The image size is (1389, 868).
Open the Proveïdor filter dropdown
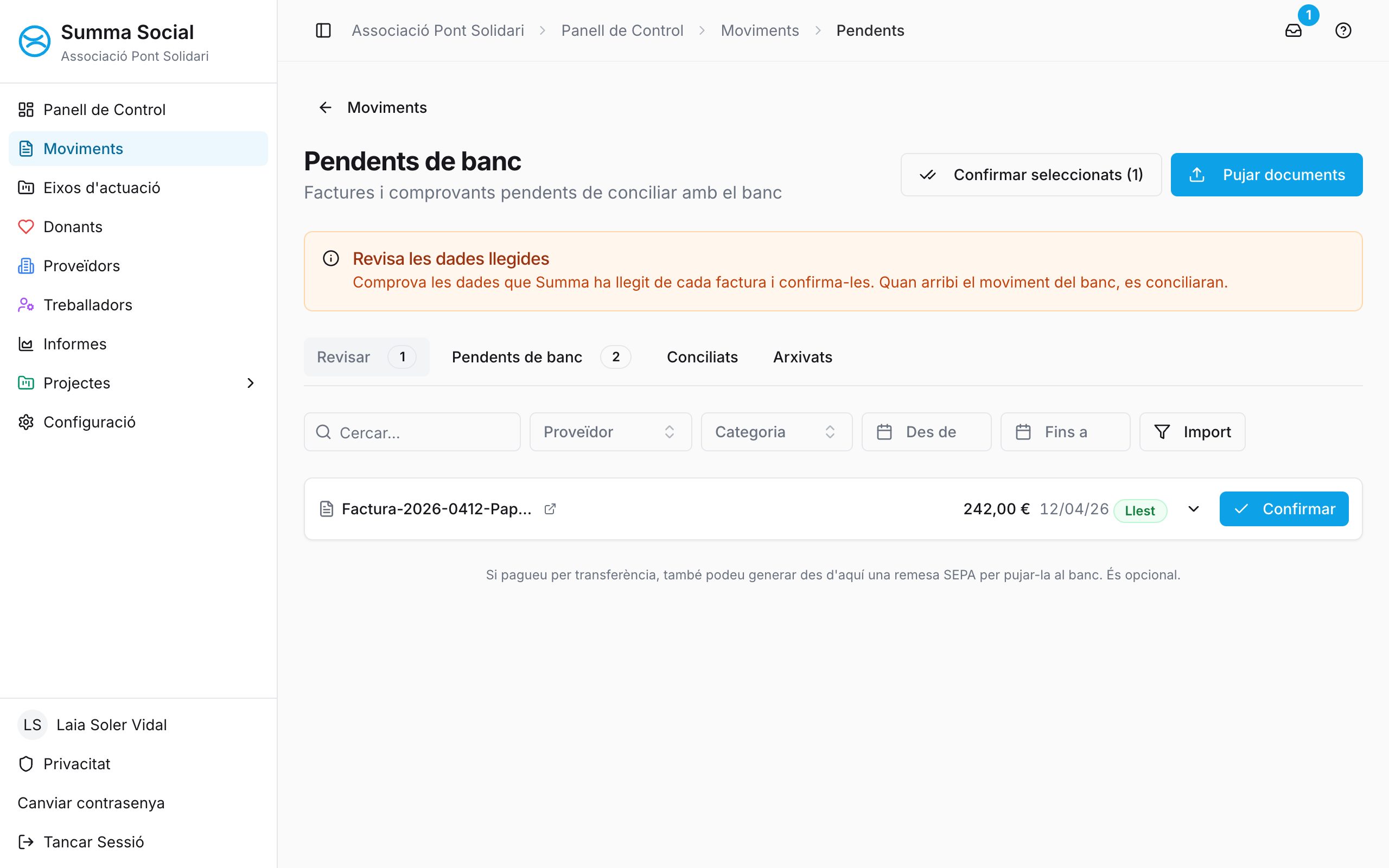611,432
